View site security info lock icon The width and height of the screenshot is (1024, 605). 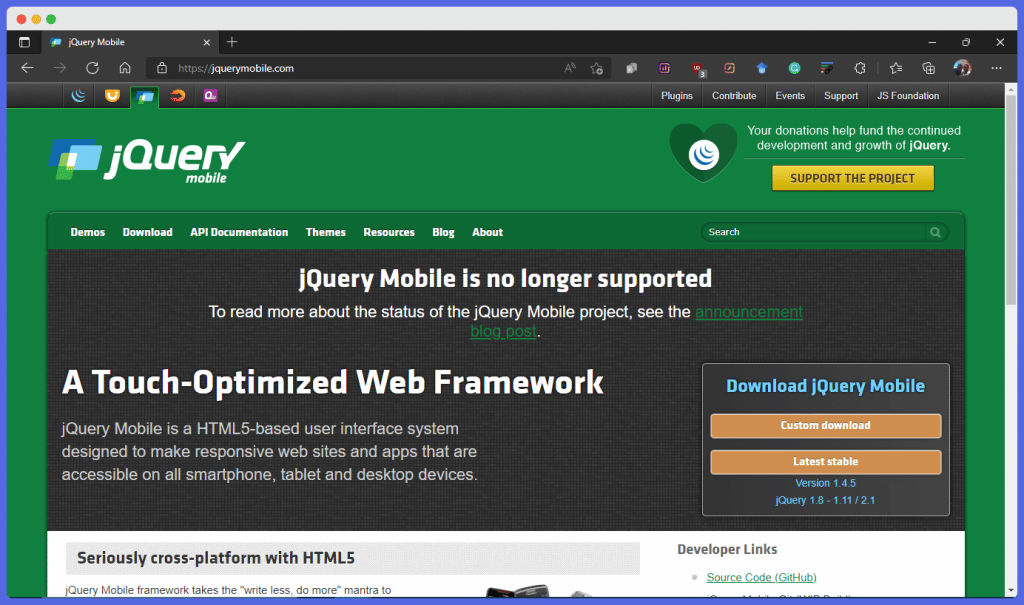point(162,68)
